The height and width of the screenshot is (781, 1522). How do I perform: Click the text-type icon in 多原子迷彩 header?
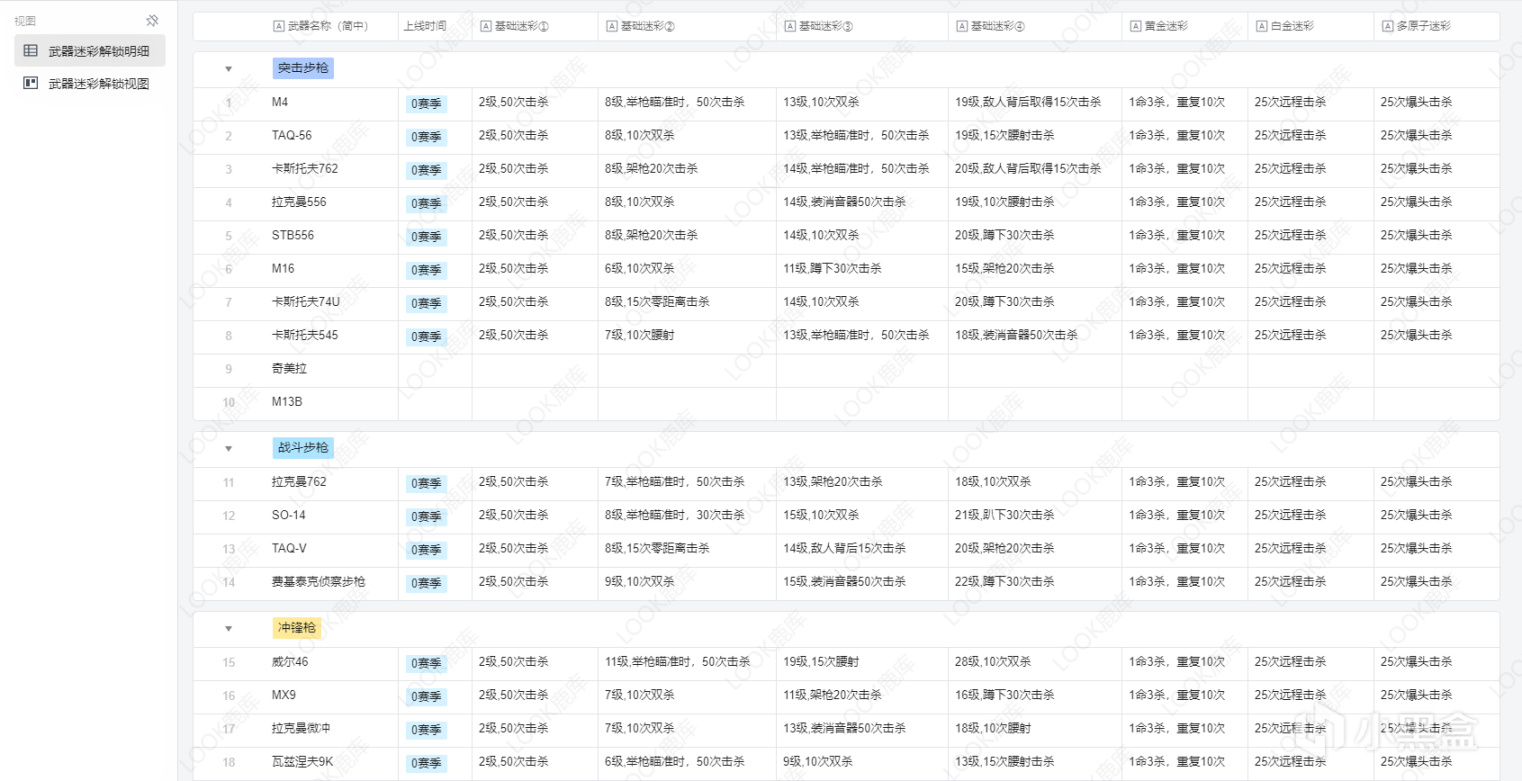[1387, 27]
